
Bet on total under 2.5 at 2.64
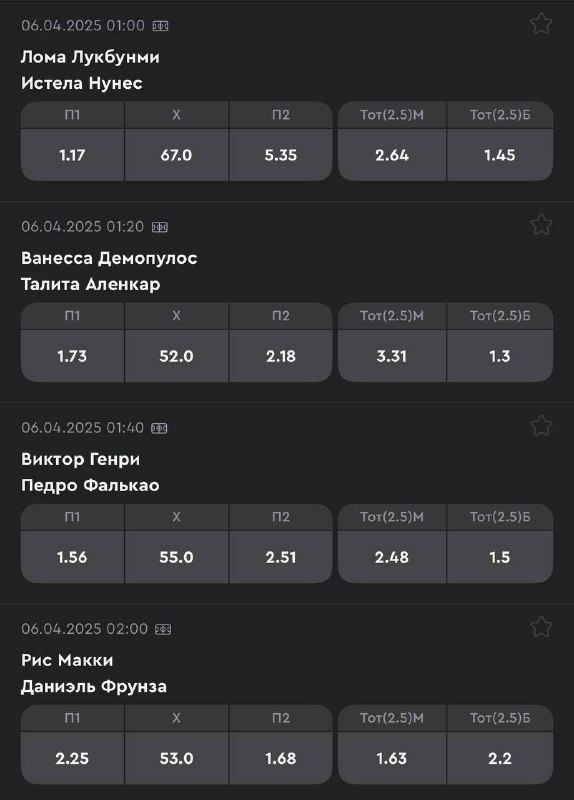tap(392, 155)
